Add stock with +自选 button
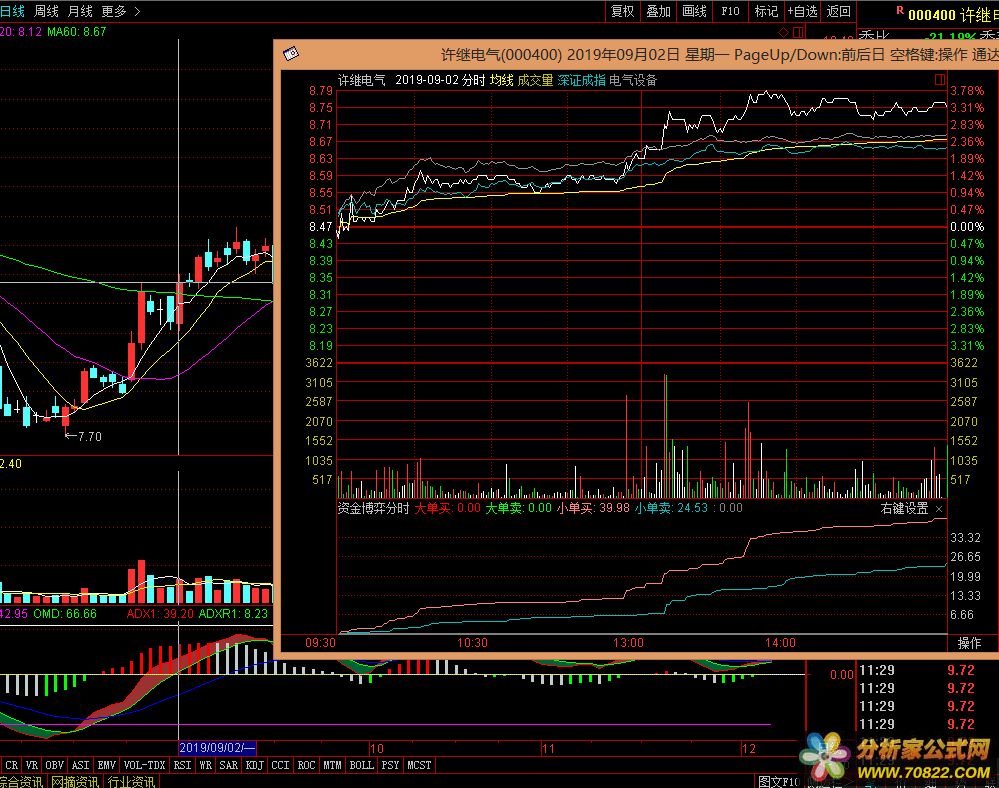 click(802, 11)
